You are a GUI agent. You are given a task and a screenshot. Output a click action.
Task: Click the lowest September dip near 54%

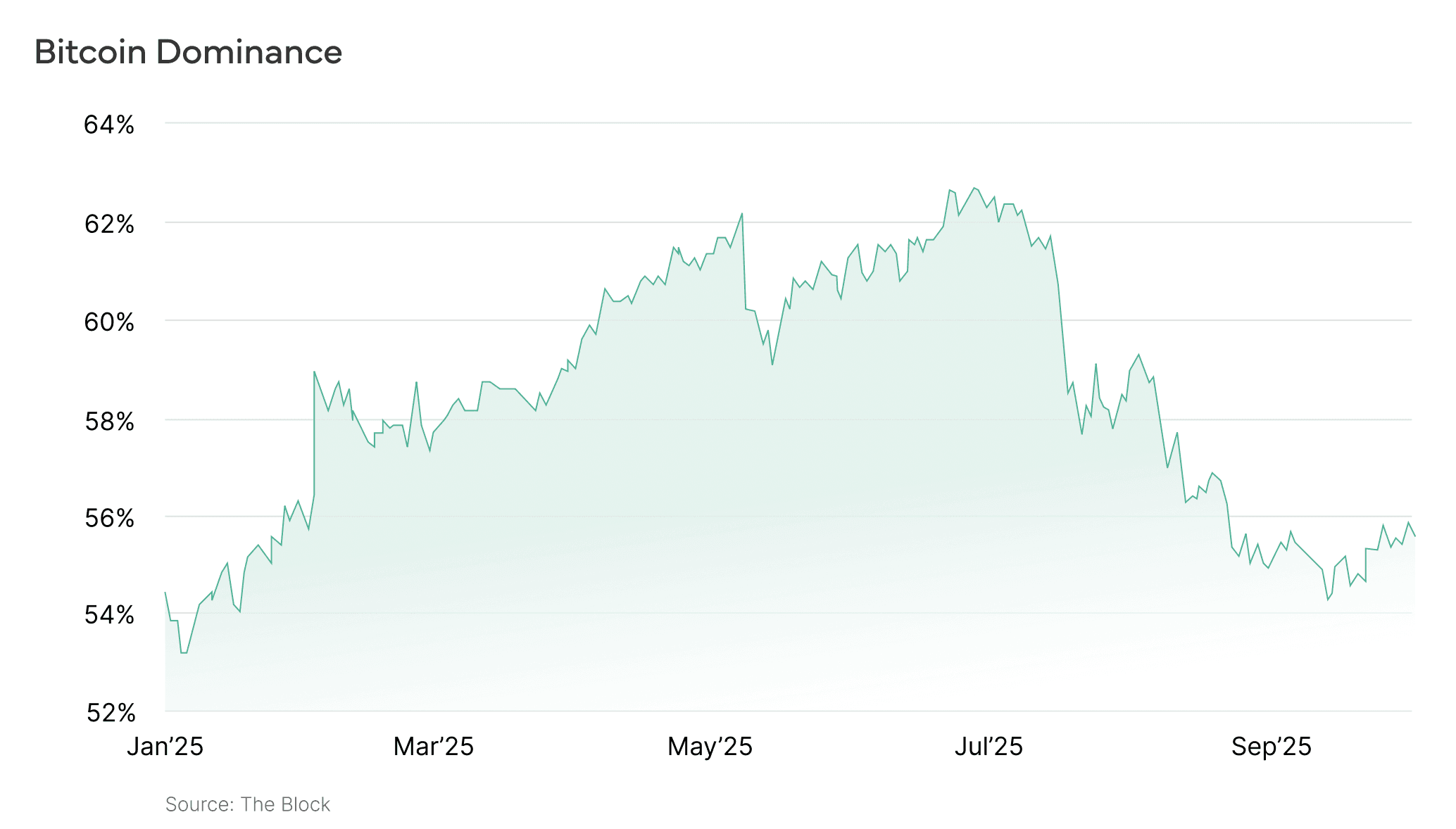(x=1328, y=600)
